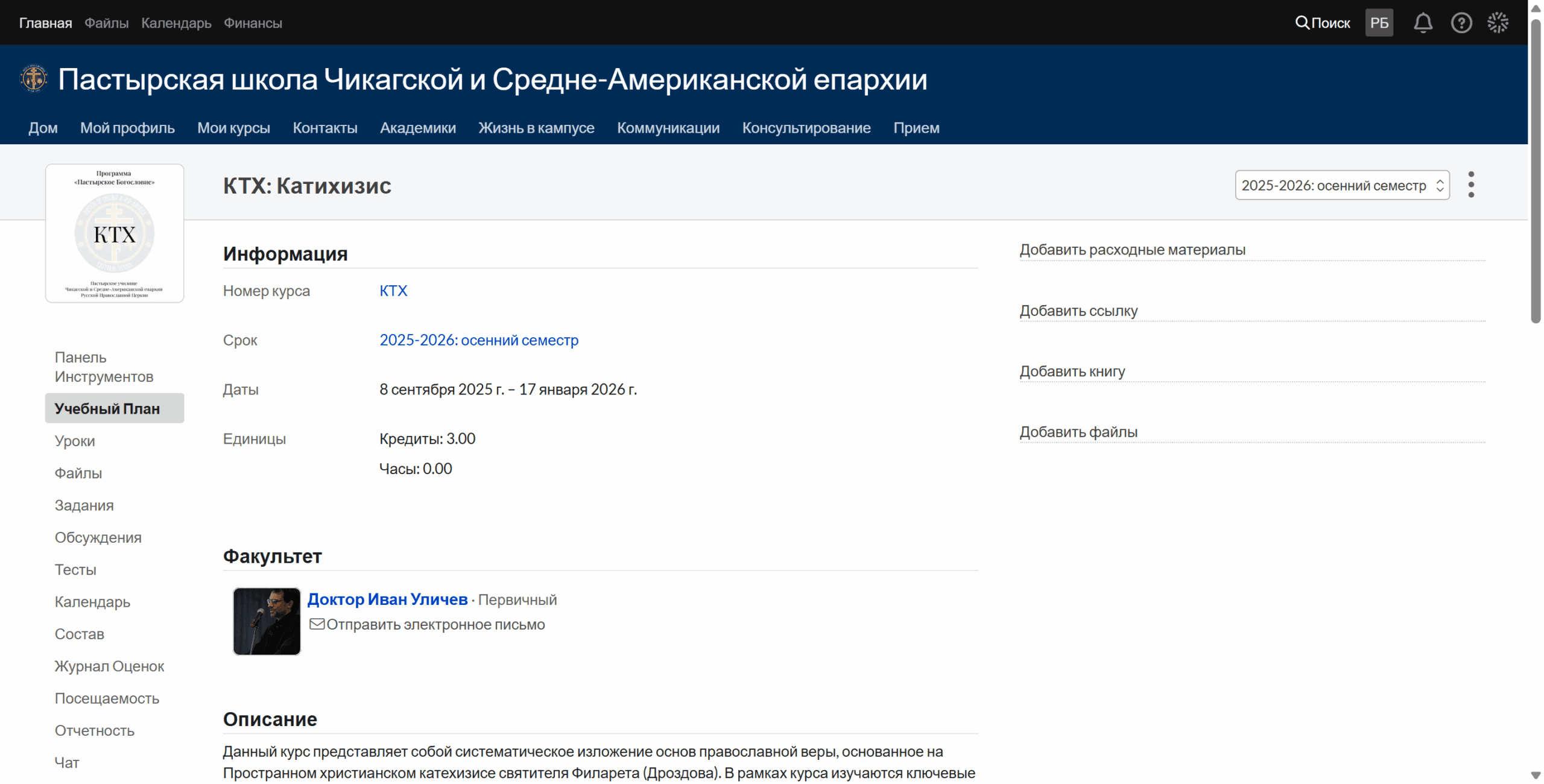
Task: Click the instructor photo thumbnail
Action: coord(267,621)
